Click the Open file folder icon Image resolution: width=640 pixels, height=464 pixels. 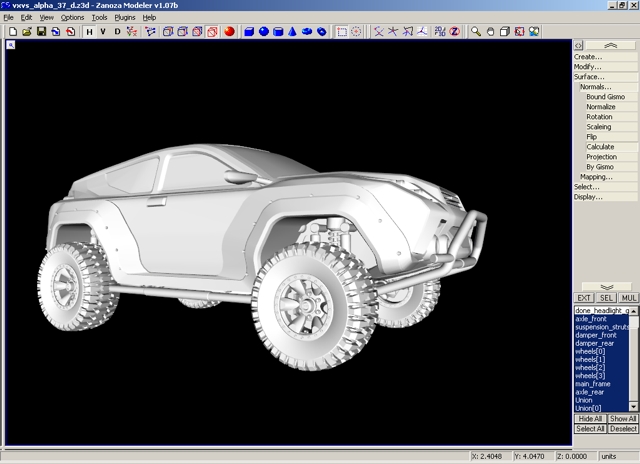[26, 31]
